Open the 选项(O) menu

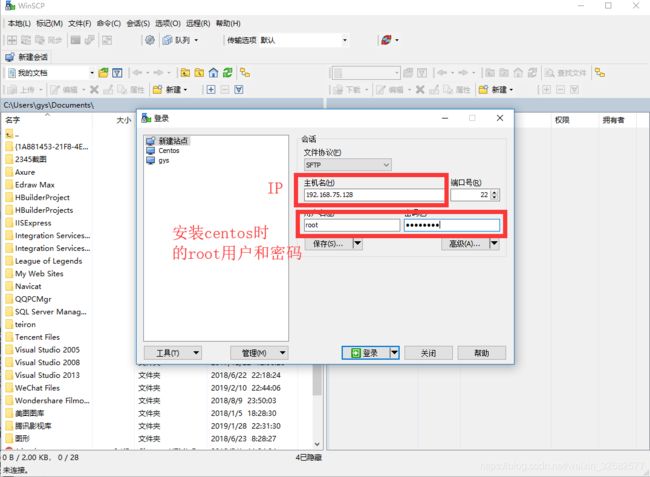168,23
